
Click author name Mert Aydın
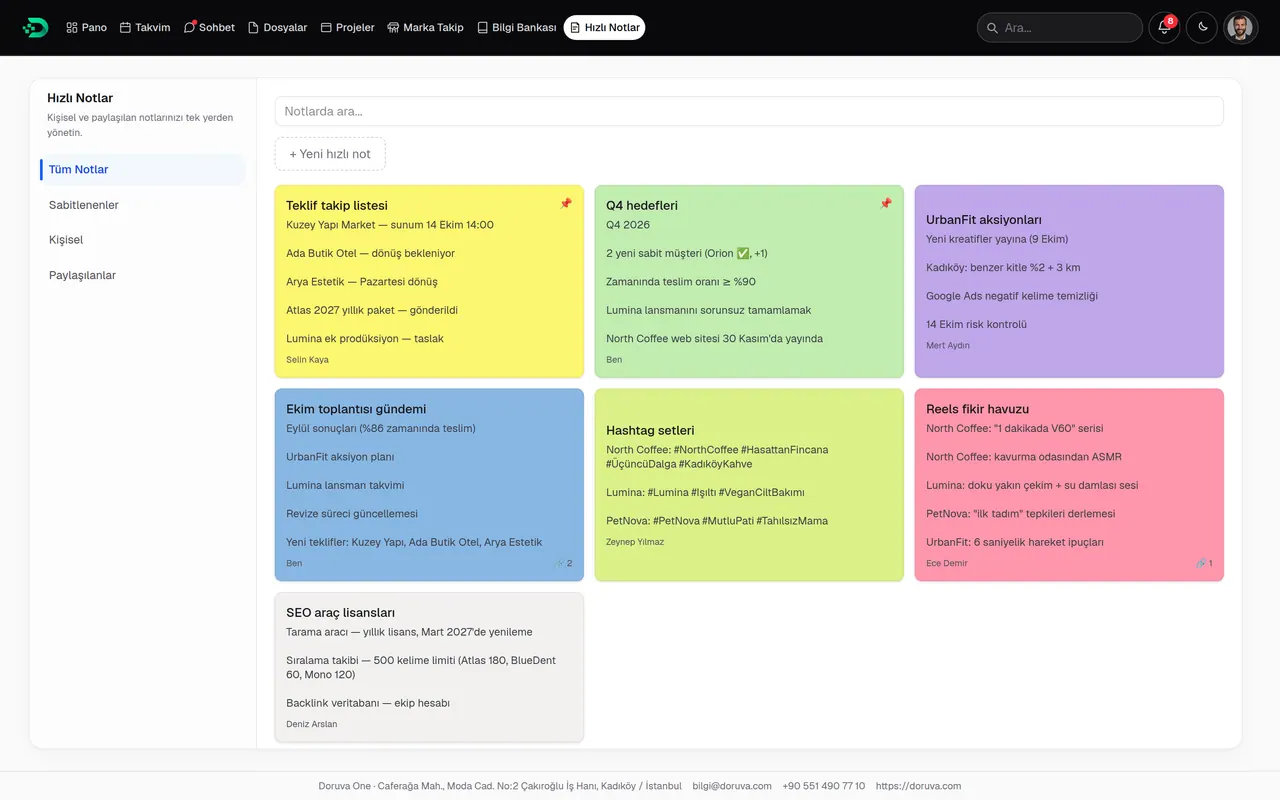coord(948,346)
